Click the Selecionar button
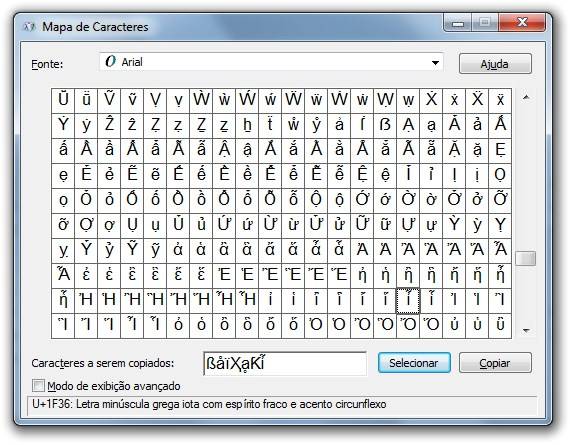This screenshot has width=570, height=445. pos(414,362)
